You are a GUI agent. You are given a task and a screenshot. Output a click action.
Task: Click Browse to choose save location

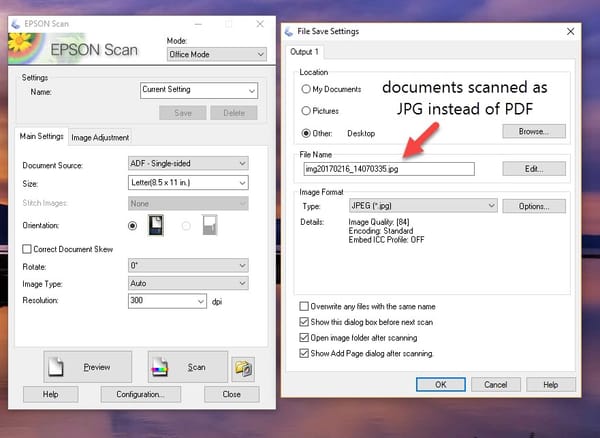(534, 131)
